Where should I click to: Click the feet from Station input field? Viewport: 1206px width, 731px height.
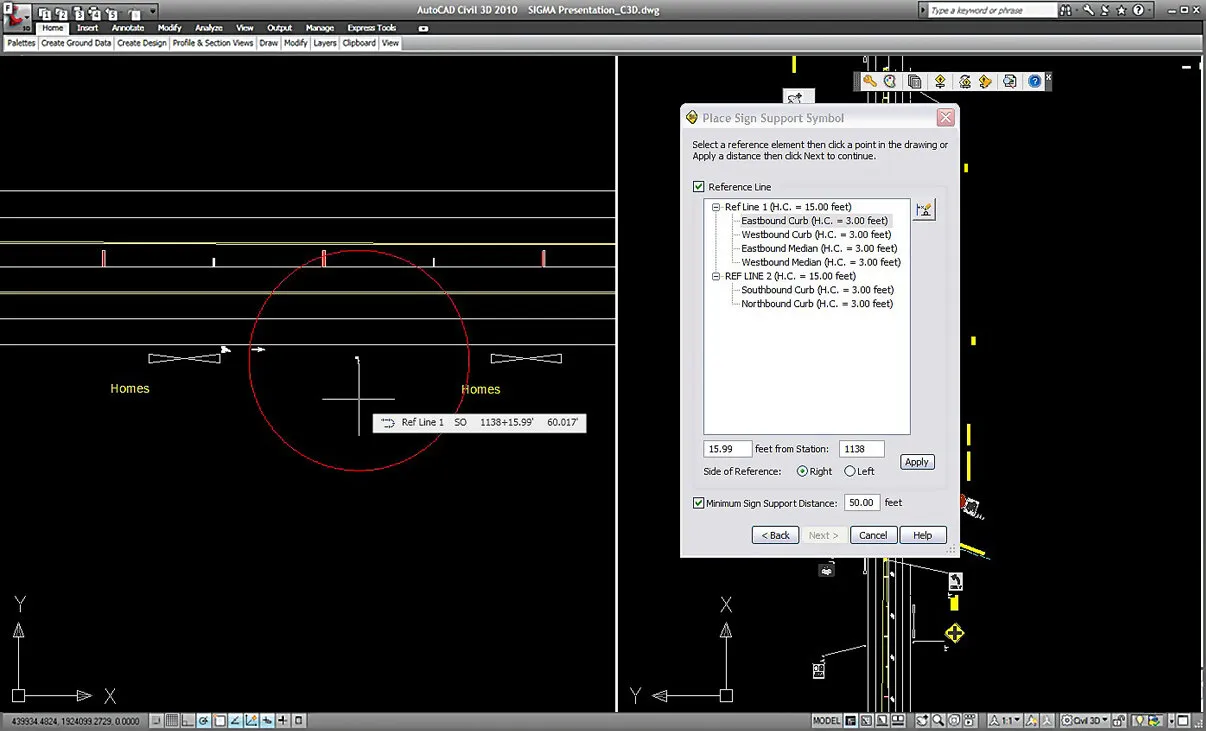coord(727,448)
